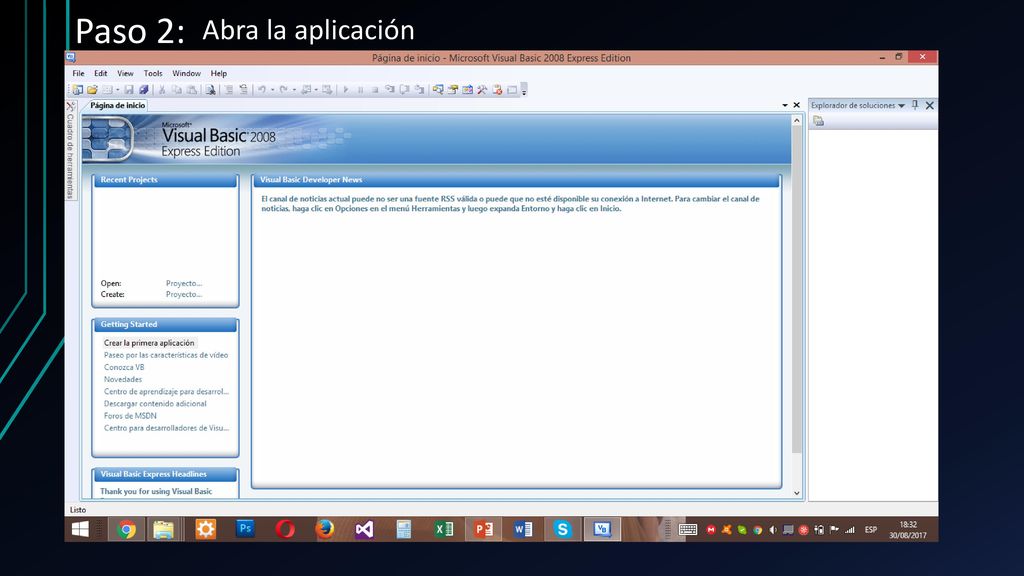Open the Edit menu

tap(101, 73)
